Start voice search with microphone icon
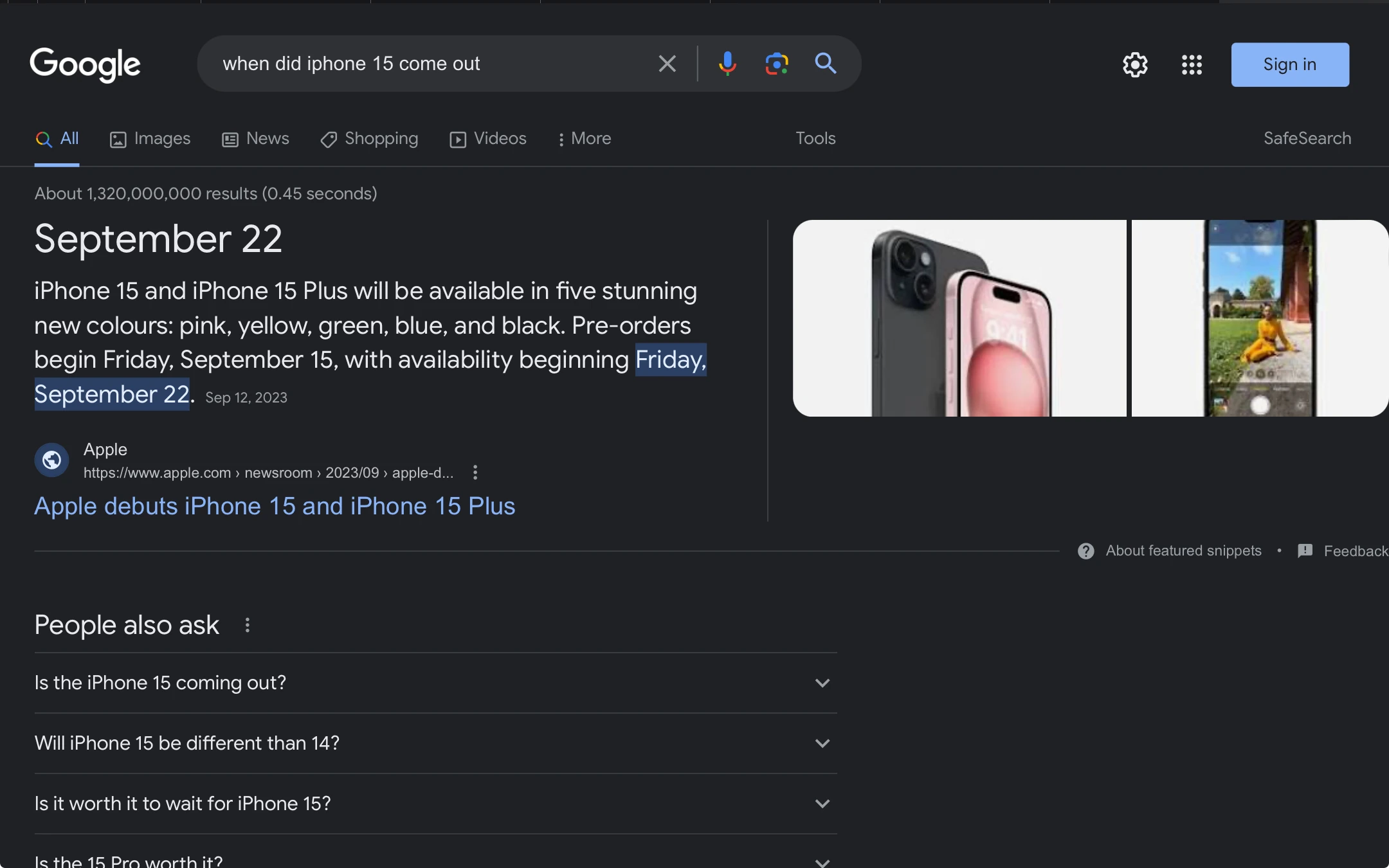This screenshot has height=868, width=1389. pyautogui.click(x=727, y=64)
